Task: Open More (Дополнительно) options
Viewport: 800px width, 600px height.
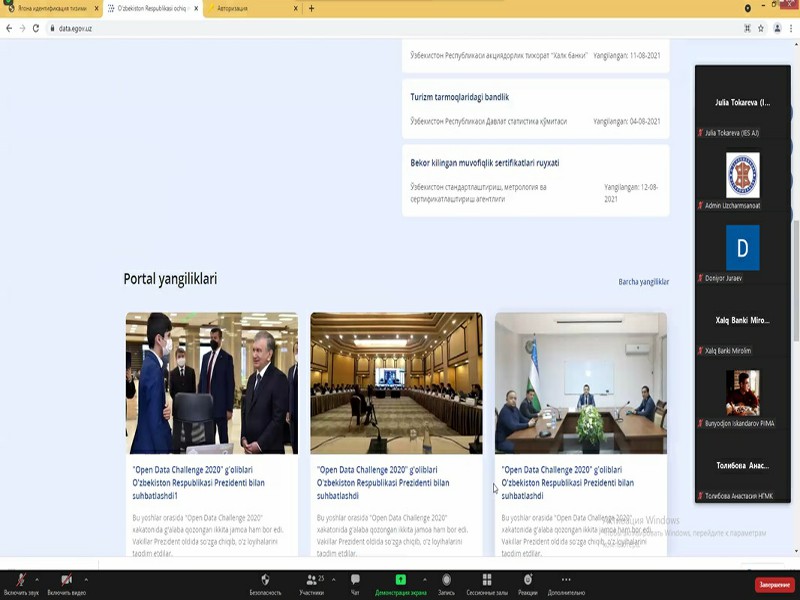Action: coord(566,581)
